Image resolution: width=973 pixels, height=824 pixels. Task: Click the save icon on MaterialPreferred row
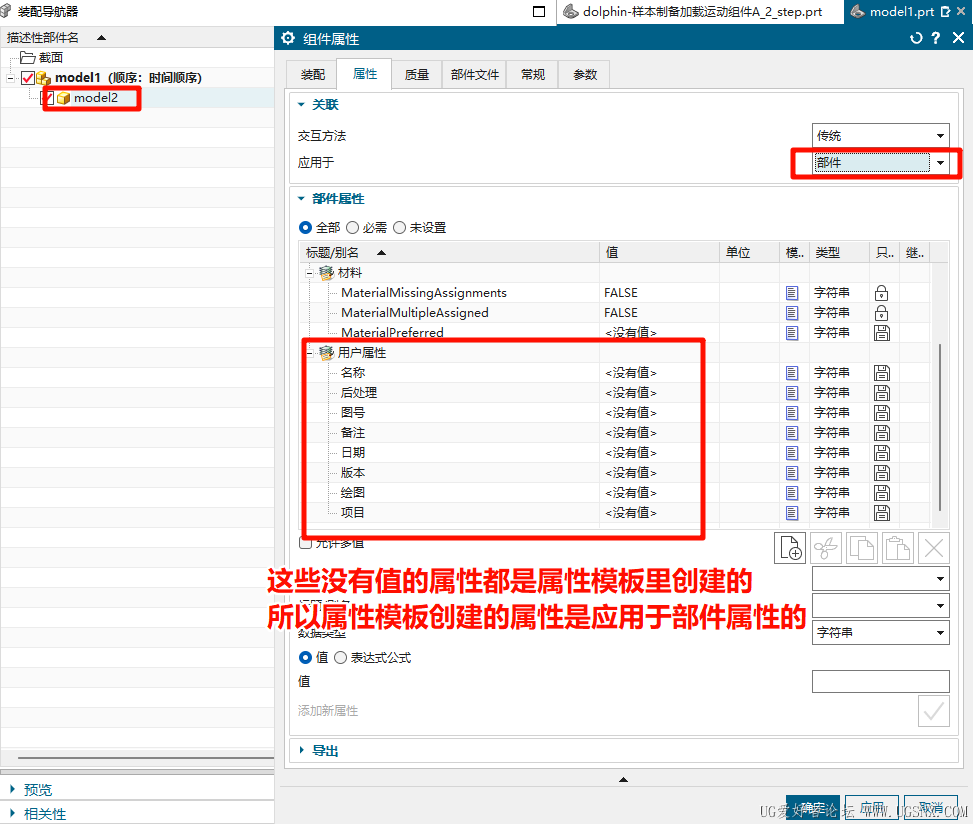pyautogui.click(x=881, y=333)
